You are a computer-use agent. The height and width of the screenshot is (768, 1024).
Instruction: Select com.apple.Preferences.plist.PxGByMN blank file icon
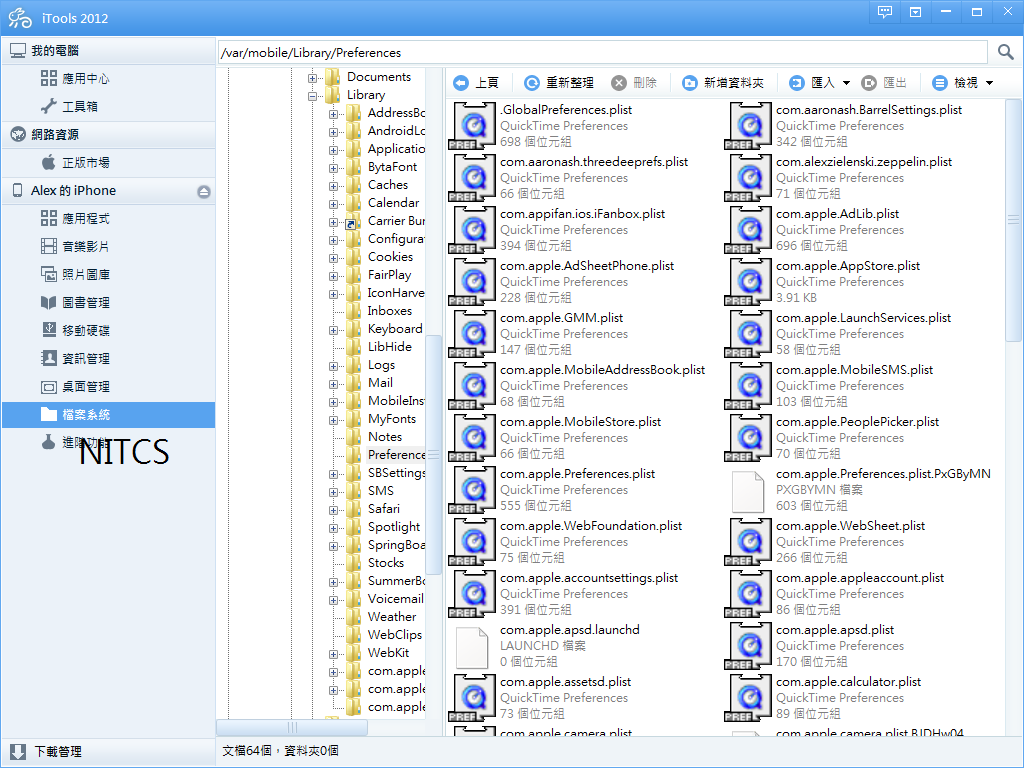coord(747,490)
